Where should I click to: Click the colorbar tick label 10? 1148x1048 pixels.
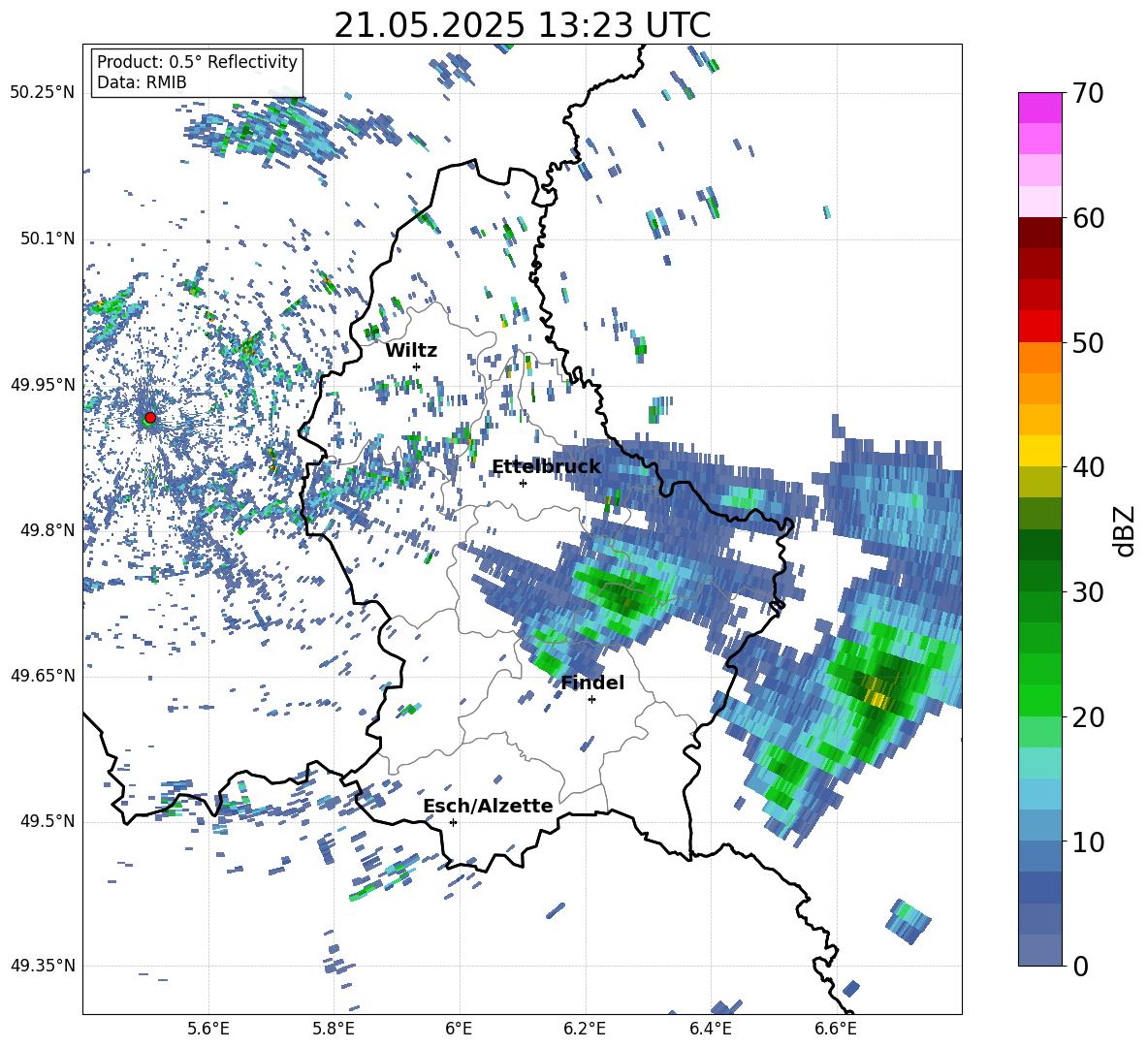[x=1088, y=842]
